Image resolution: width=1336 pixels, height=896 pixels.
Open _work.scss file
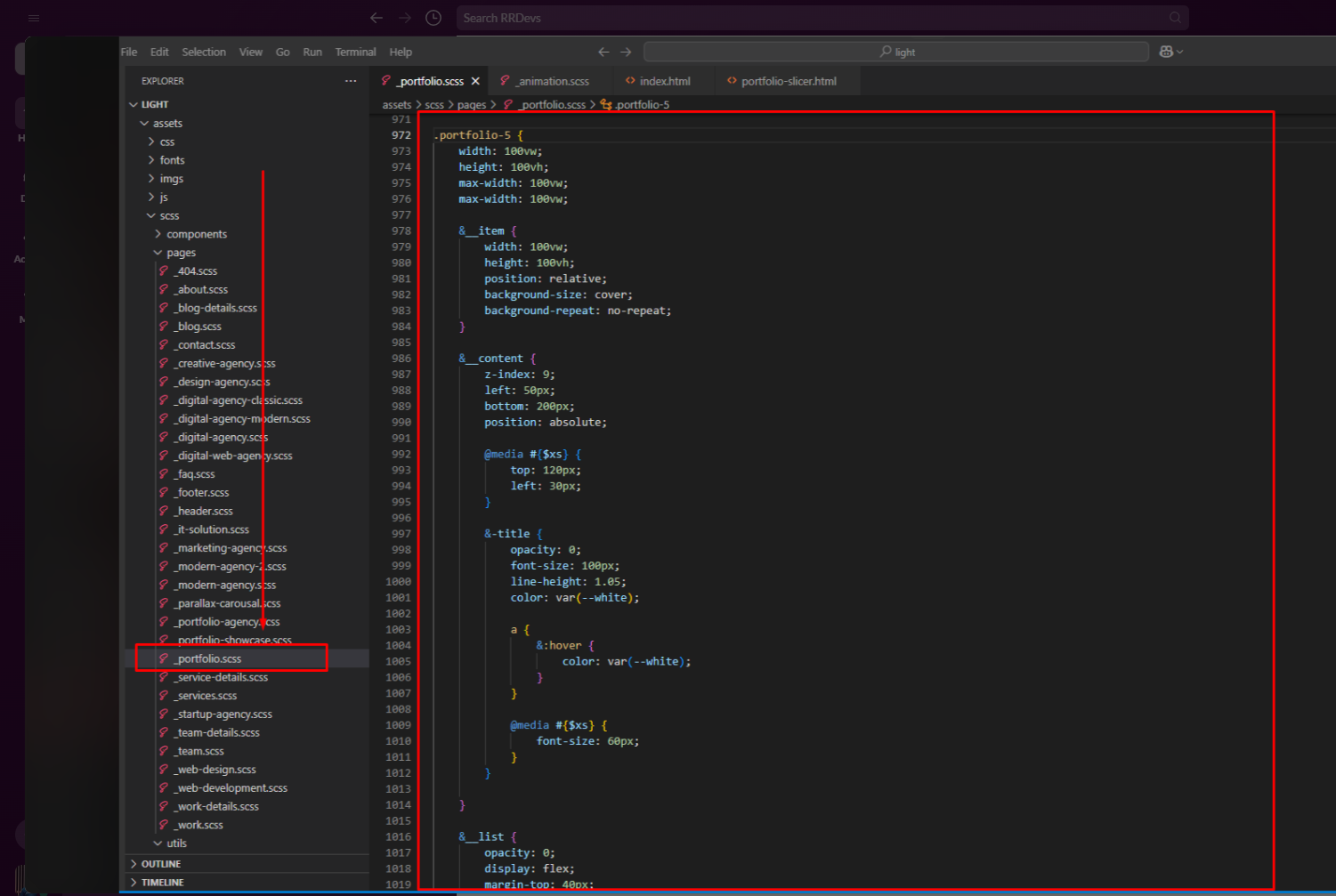[x=199, y=825]
